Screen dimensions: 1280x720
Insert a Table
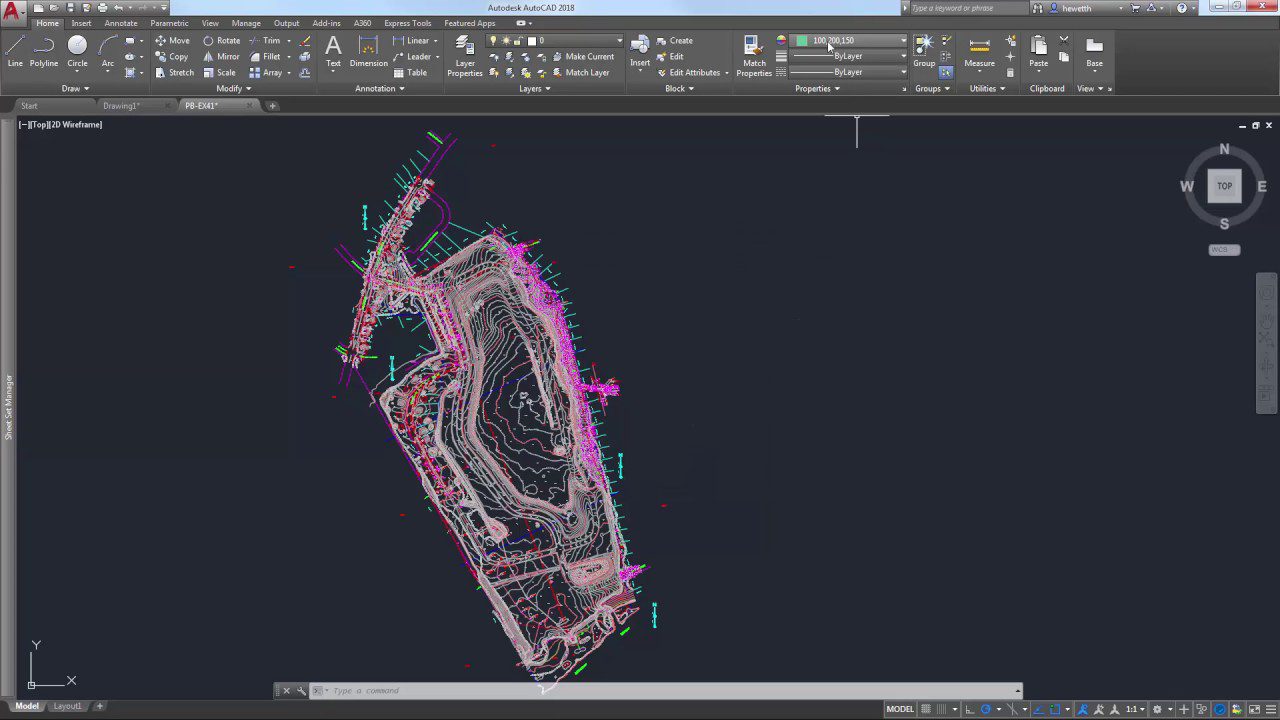410,73
